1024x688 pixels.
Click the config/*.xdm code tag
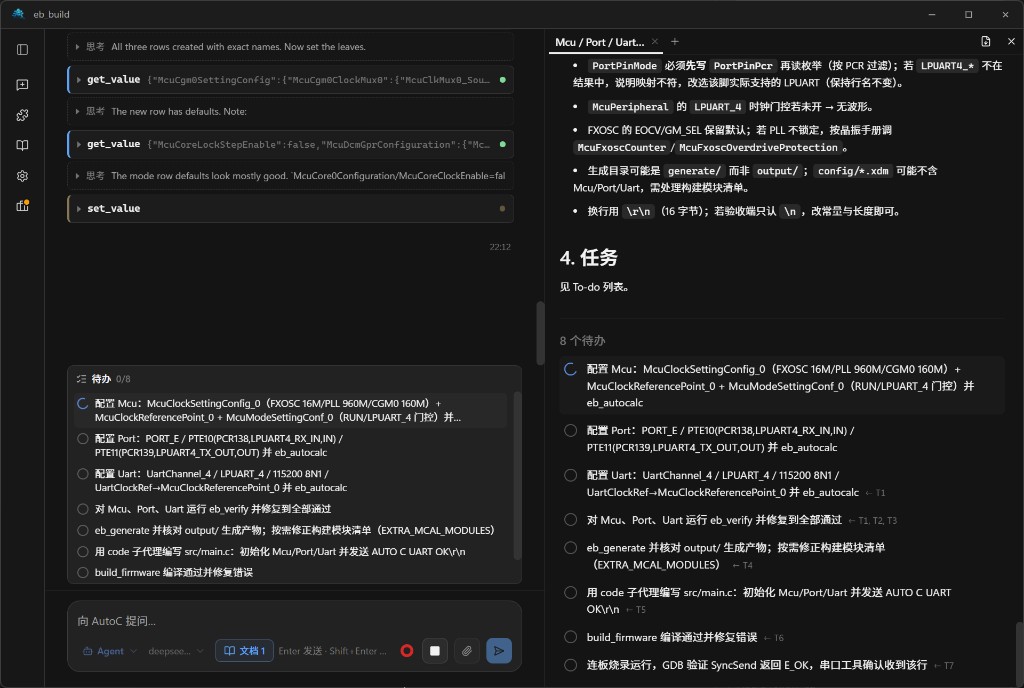click(853, 171)
